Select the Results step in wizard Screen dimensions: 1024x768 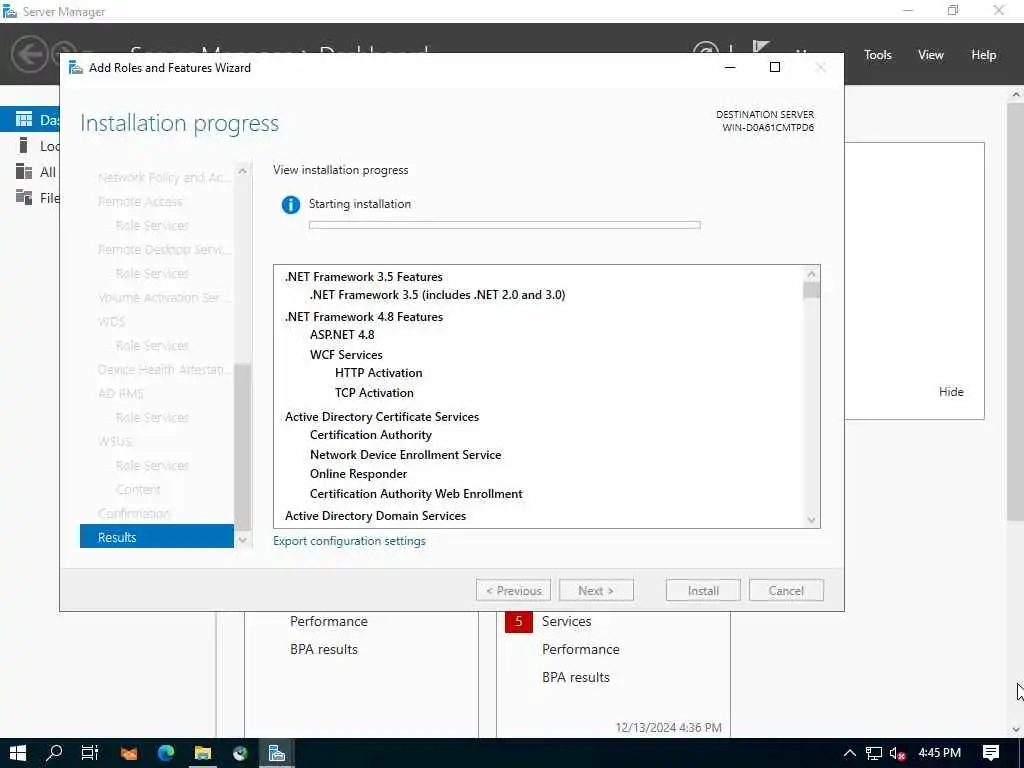click(157, 537)
